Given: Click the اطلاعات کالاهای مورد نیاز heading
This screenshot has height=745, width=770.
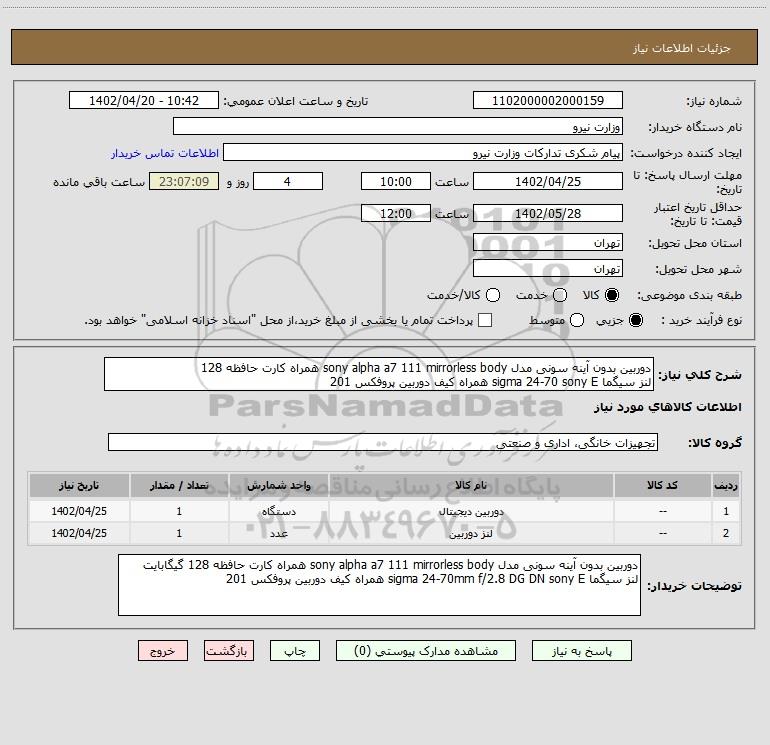Looking at the screenshot, I should tap(667, 407).
